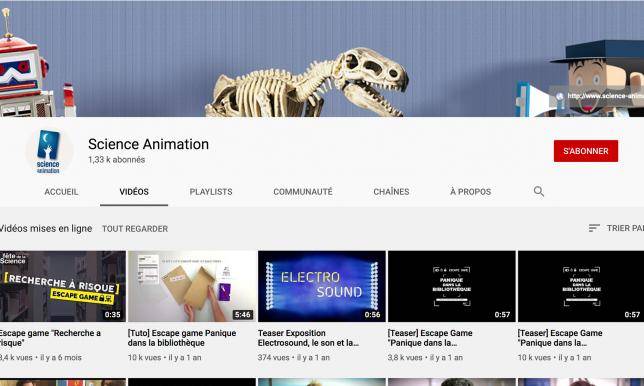Screen dimensions: 644x386
Task: Click title Escape game "Recherche a risque"
Action: (50, 338)
